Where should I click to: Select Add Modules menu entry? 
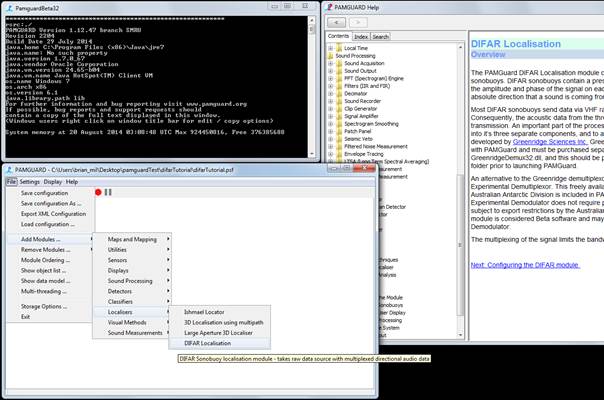pyautogui.click(x=50, y=239)
